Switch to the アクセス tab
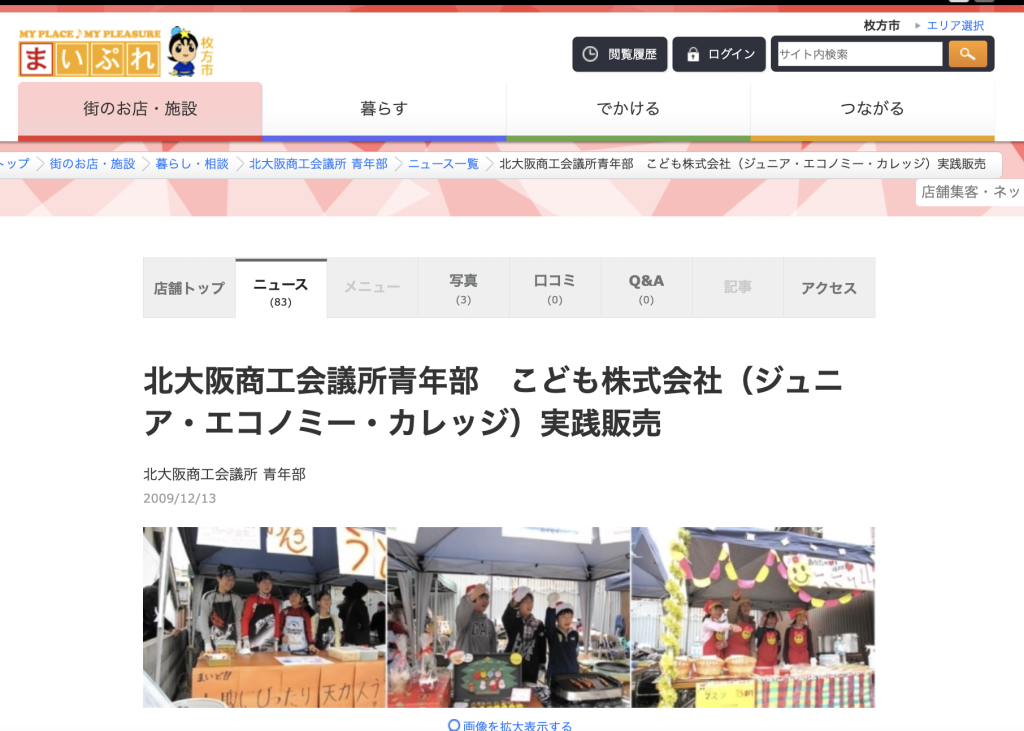This screenshot has width=1024, height=731. coord(828,288)
